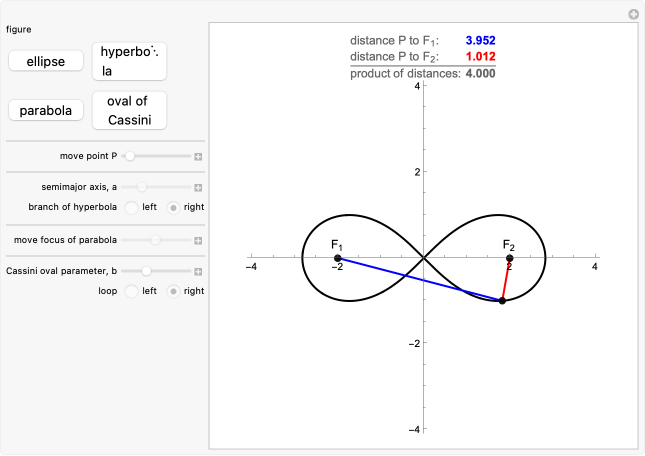Click focus point F2 on the plot
The image size is (645, 456).
click(x=509, y=258)
